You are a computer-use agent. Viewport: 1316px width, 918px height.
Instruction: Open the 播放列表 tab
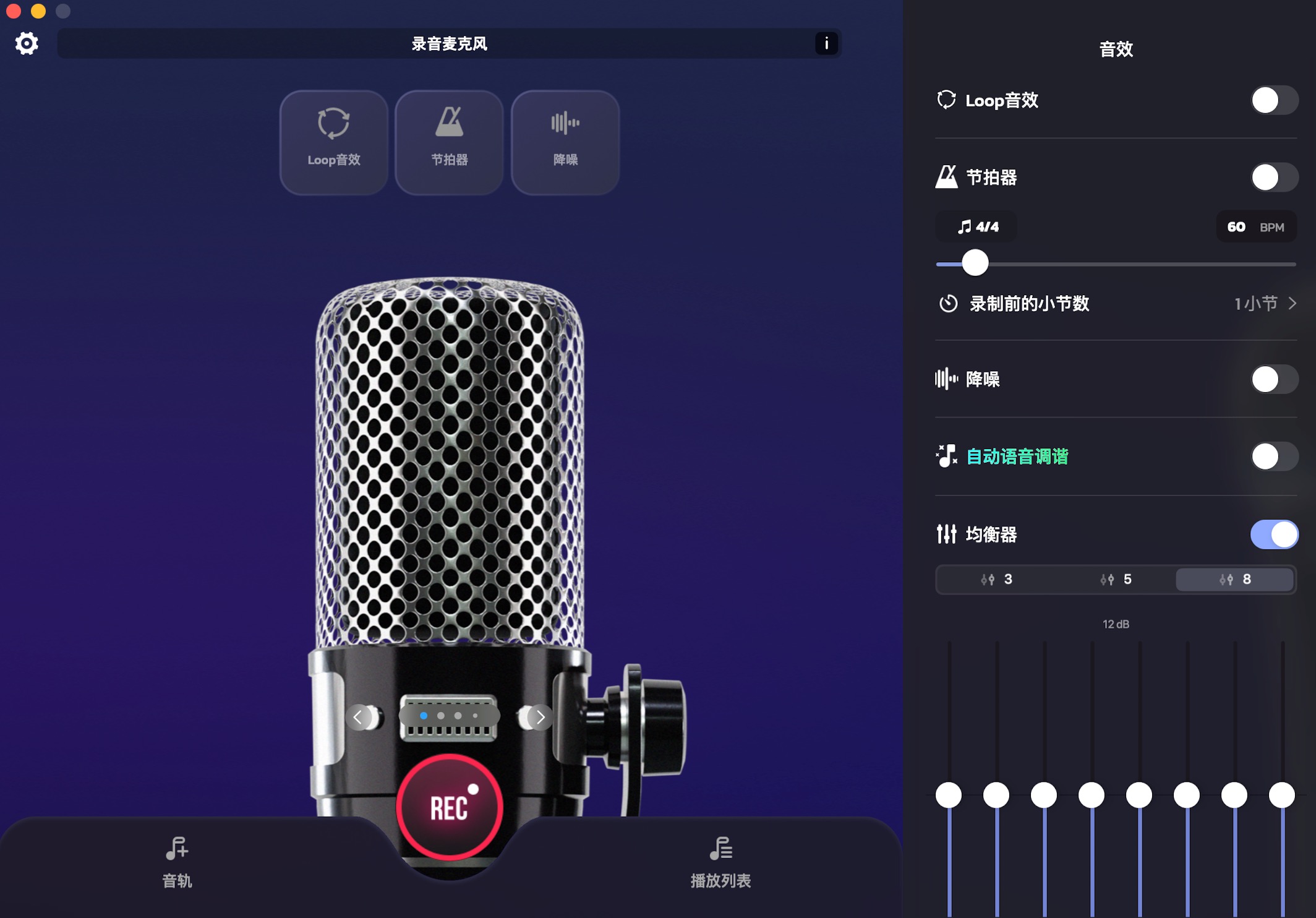click(720, 863)
